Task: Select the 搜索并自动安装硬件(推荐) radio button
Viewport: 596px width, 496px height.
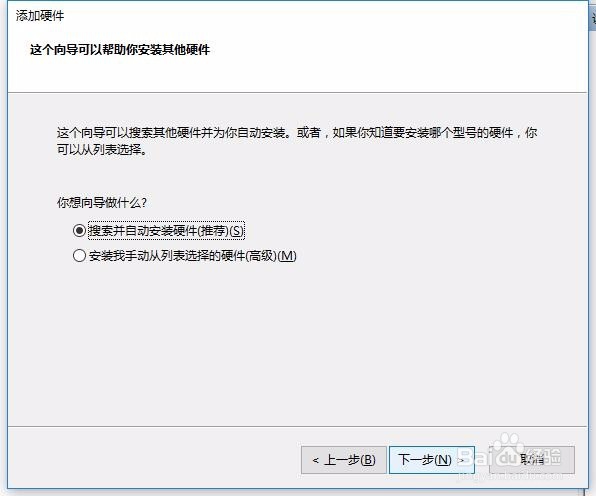Action: click(79, 230)
